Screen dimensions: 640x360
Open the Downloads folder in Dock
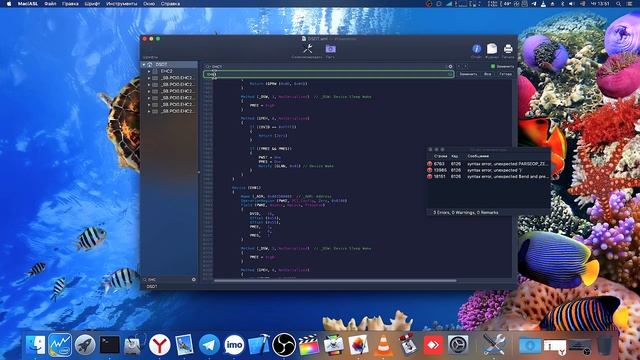point(530,346)
